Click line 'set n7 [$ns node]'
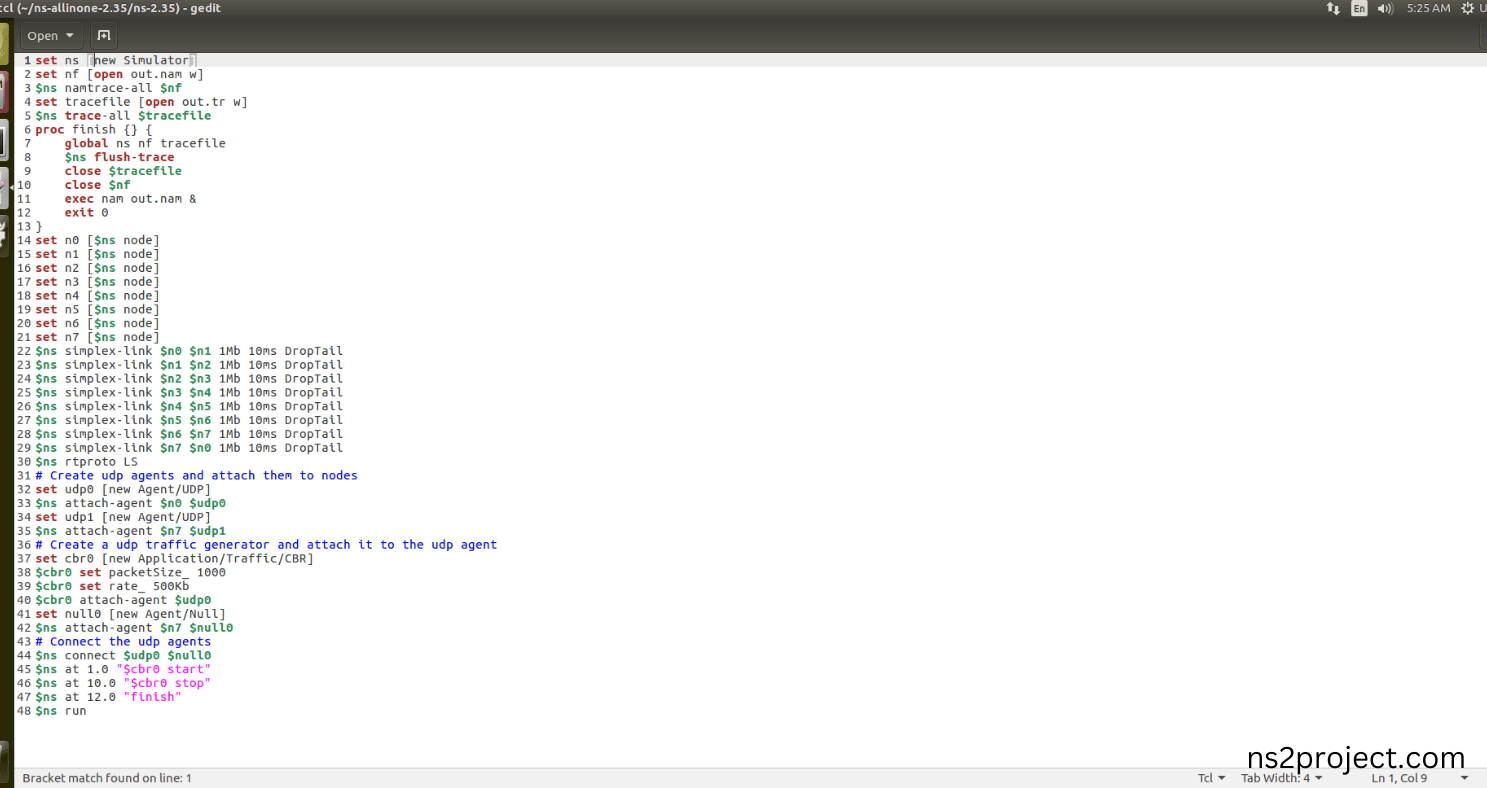Image resolution: width=1487 pixels, height=788 pixels. coord(97,337)
